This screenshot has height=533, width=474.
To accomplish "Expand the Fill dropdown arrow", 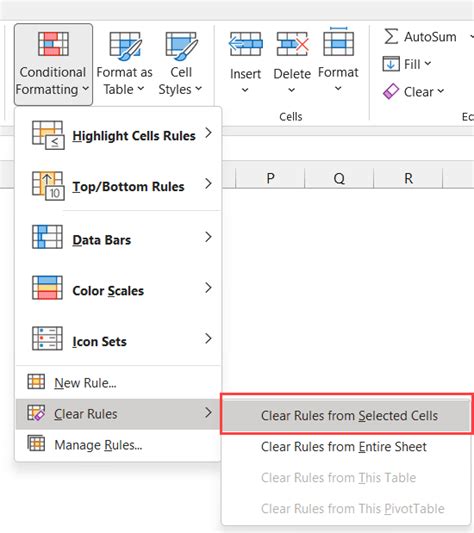I will click(428, 63).
